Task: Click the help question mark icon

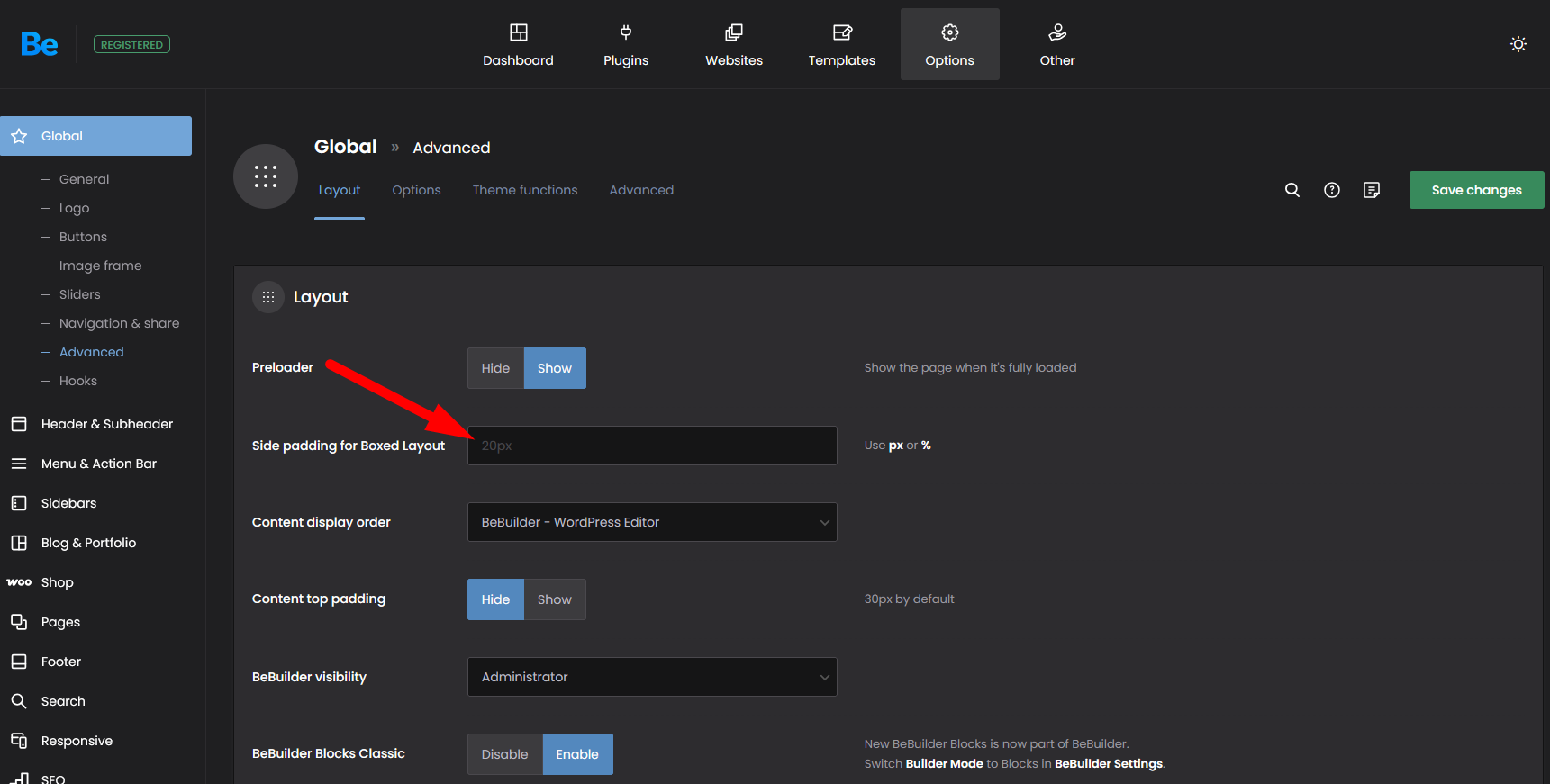Action: point(1331,190)
